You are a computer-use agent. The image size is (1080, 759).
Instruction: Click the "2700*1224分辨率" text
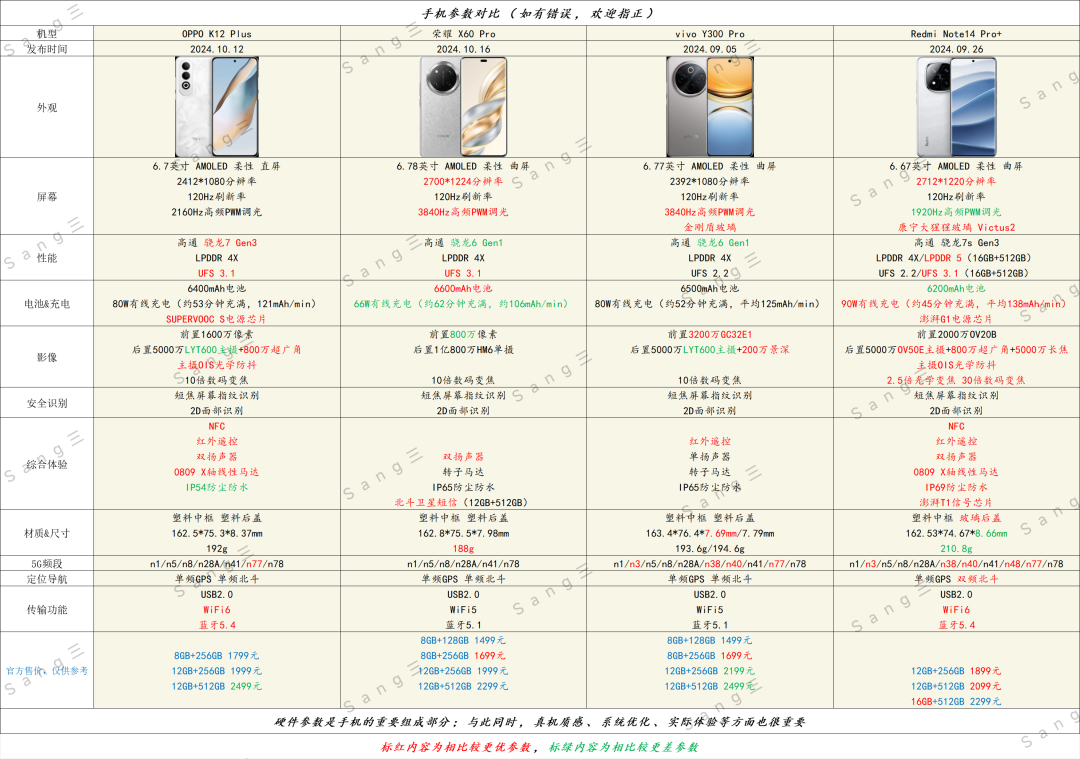coord(464,181)
